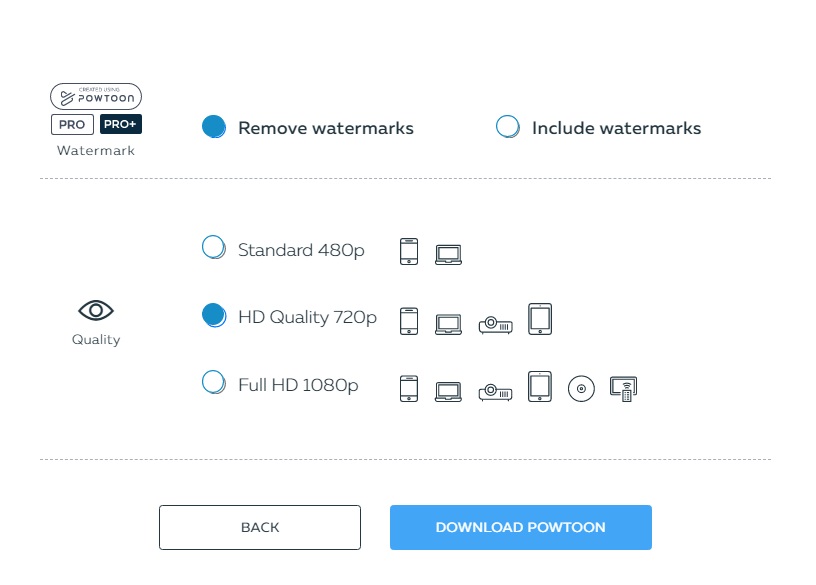The image size is (816, 585).
Task: Select the Remove watermarks radio option
Action: pos(214,127)
